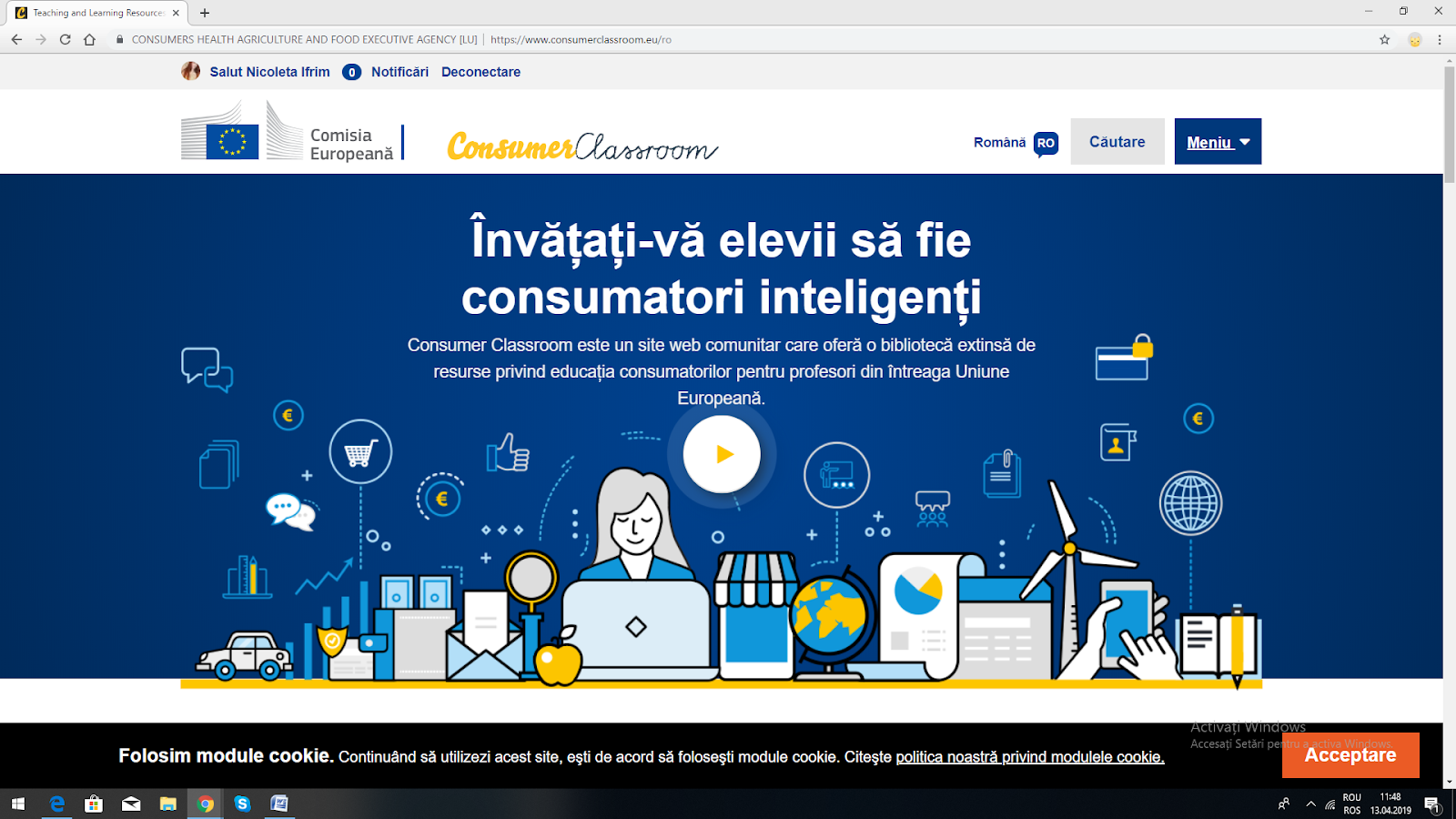Open the Chrome three-dot menu
The width and height of the screenshot is (1456, 819).
click(x=1440, y=39)
